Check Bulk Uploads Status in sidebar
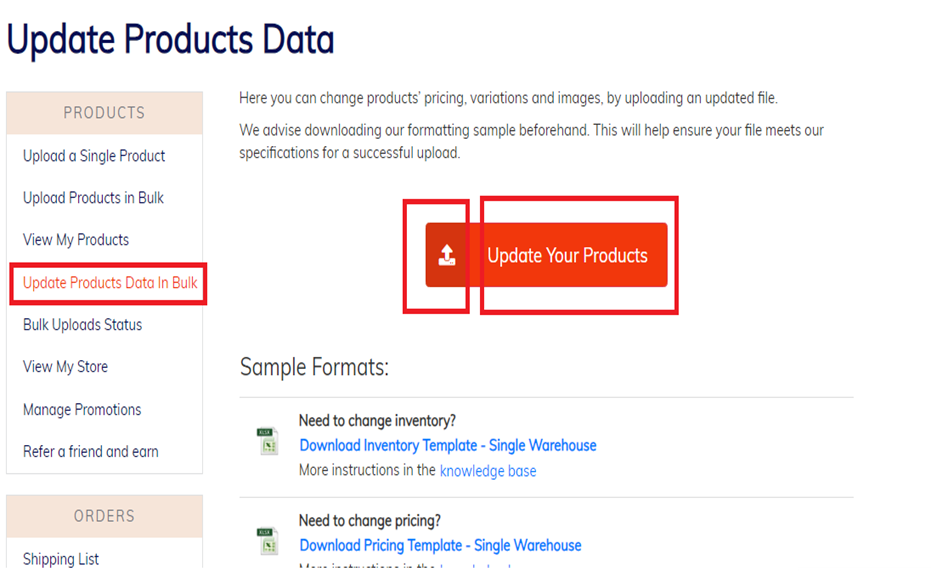Viewport: 931px width, 571px height. (83, 325)
